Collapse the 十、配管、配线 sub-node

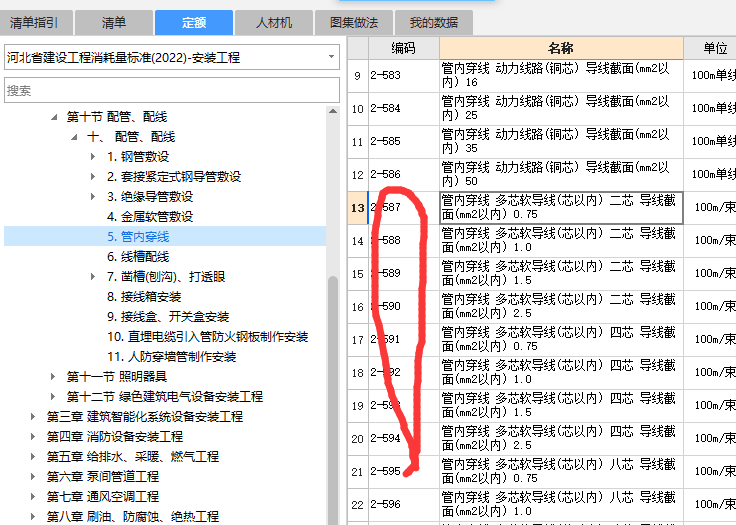click(x=75, y=137)
